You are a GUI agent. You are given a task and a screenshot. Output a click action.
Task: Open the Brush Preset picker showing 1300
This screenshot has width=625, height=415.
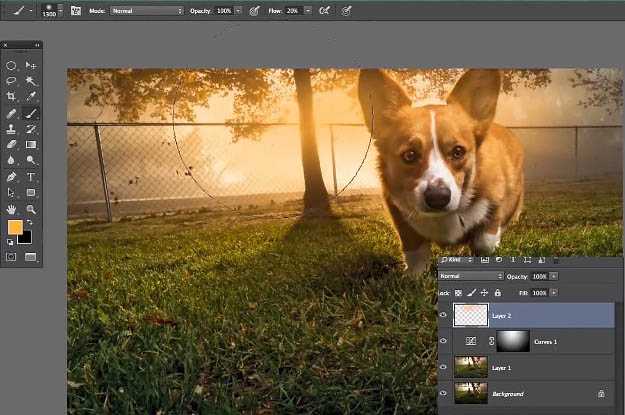[50, 10]
